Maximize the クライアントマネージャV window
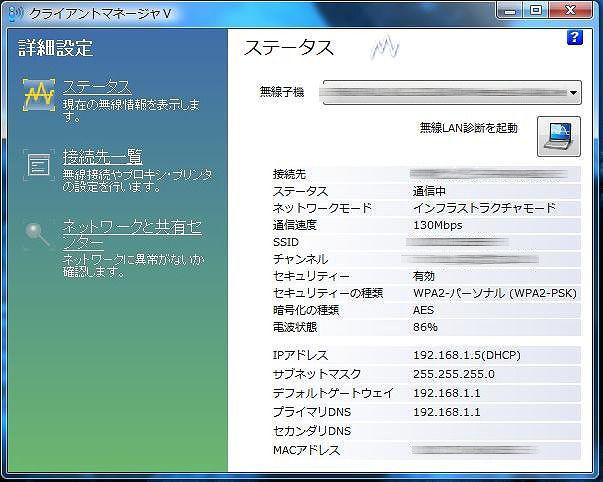This screenshot has height=482, width=603. 536,11
